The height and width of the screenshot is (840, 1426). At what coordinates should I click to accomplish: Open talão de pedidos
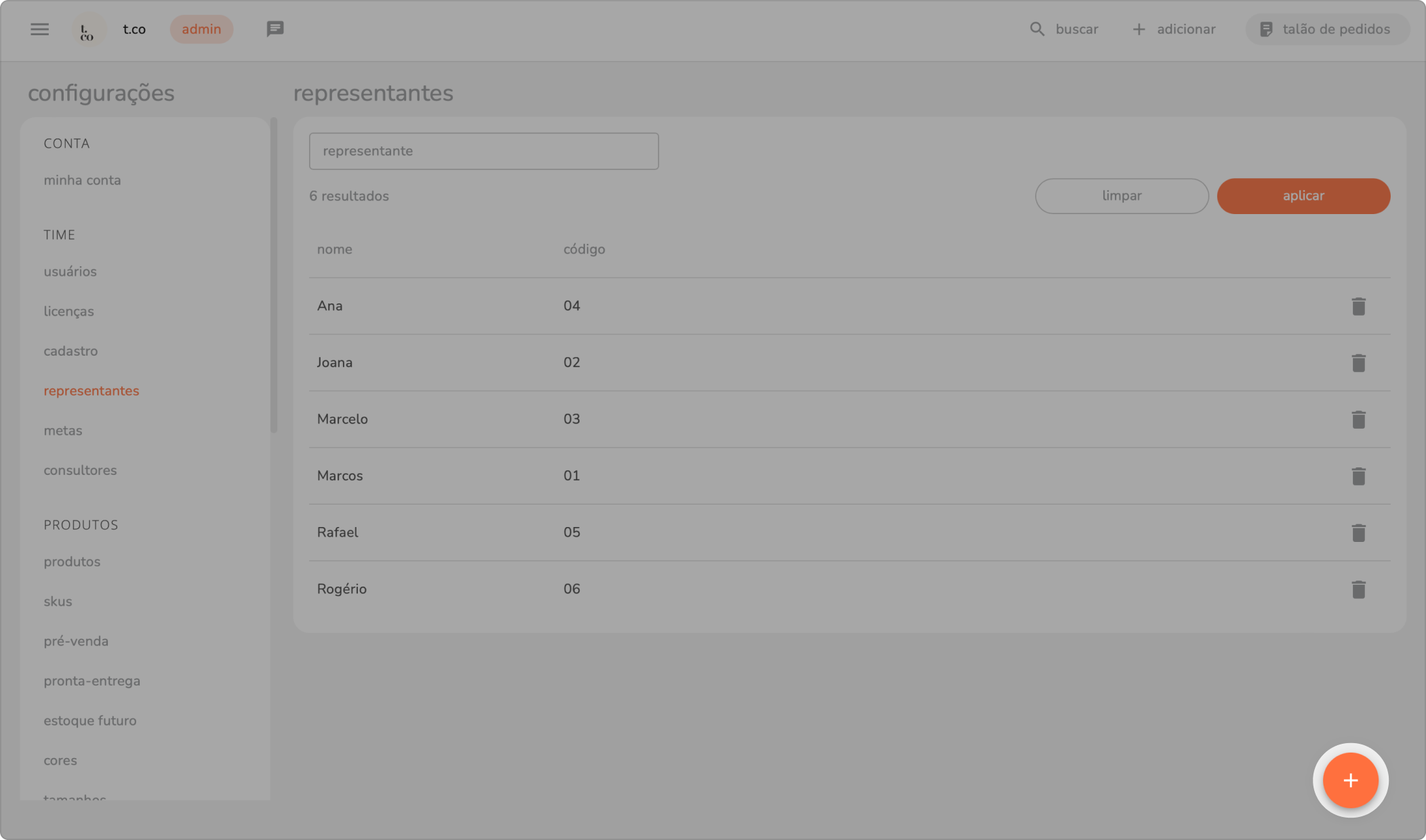[x=1326, y=29]
